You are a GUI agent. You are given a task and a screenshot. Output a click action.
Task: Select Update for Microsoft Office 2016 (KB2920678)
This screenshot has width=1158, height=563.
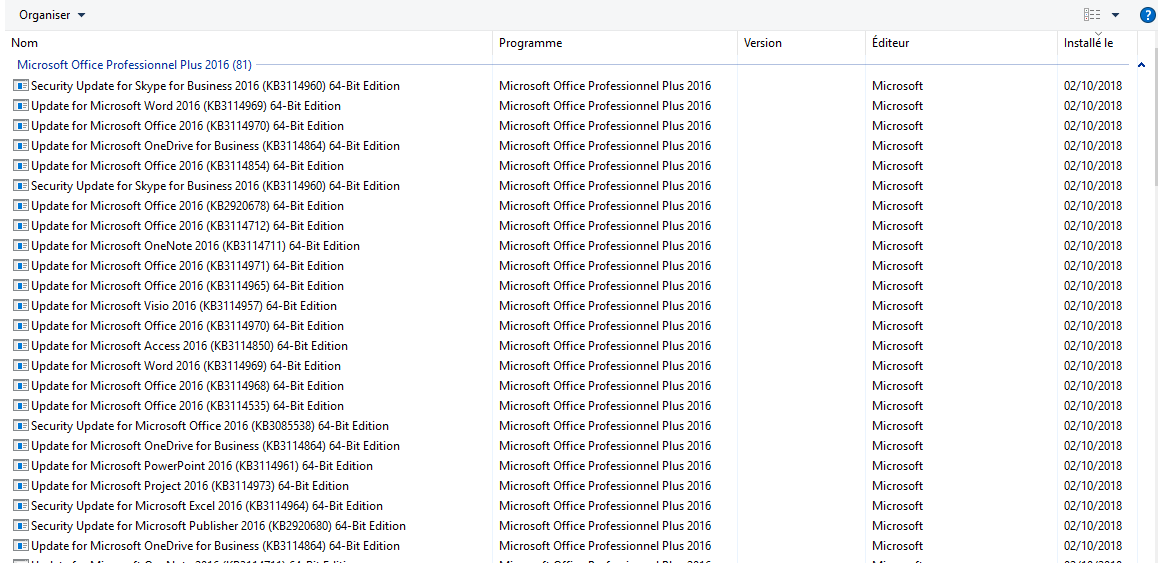point(188,205)
